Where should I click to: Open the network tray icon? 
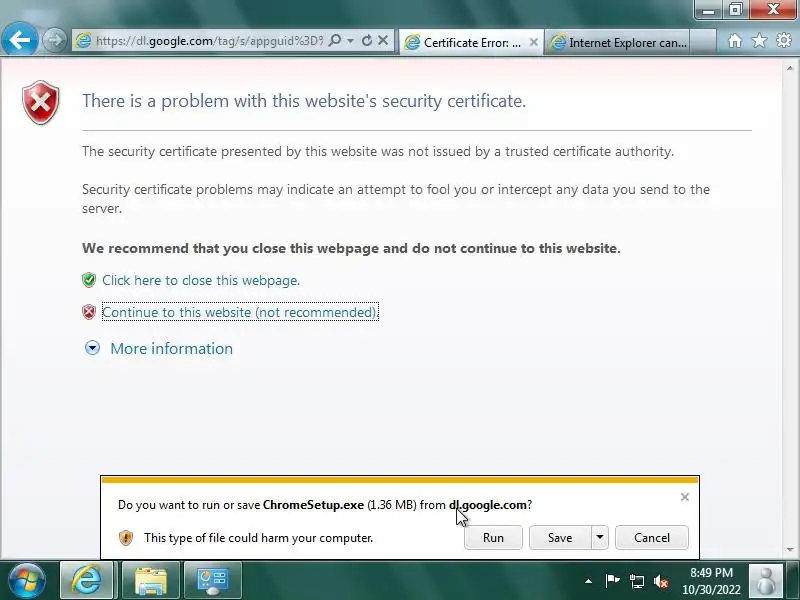(637, 581)
